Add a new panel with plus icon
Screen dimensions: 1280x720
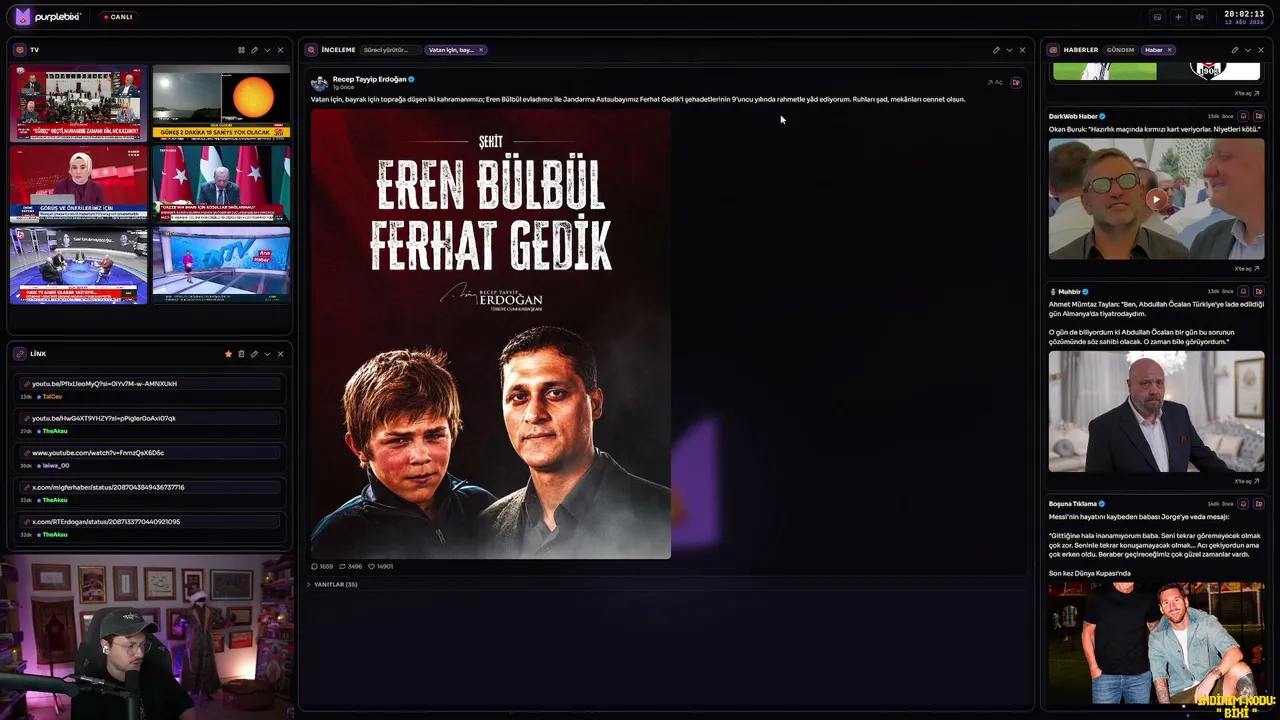coord(1178,17)
